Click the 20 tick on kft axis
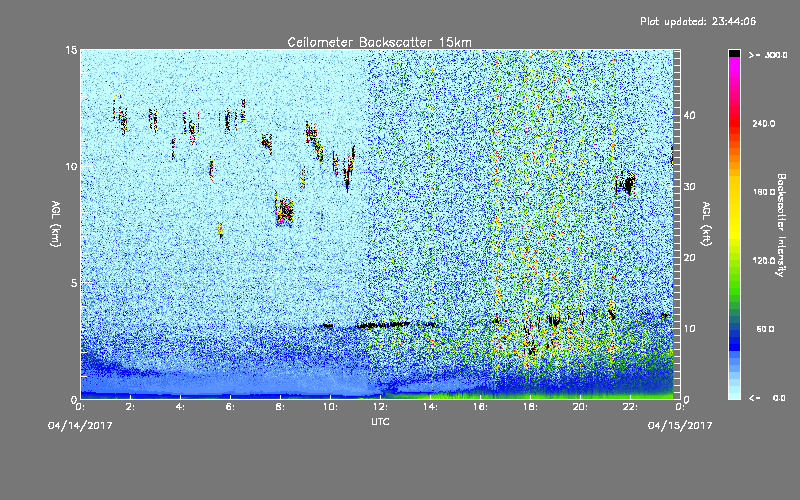This screenshot has height=500, width=800. (689, 258)
